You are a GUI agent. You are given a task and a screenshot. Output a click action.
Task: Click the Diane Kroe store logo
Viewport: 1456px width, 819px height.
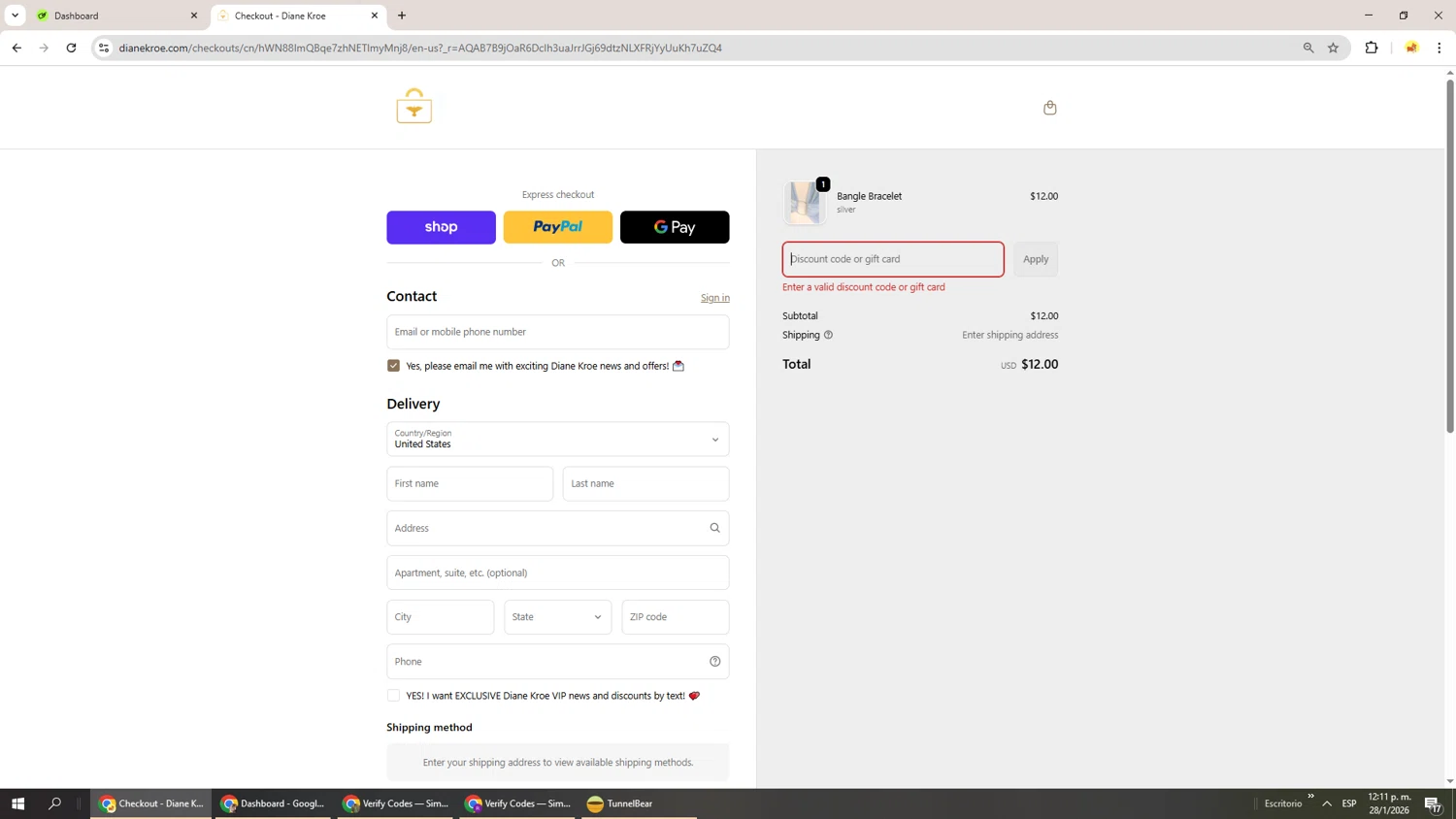coord(414,106)
